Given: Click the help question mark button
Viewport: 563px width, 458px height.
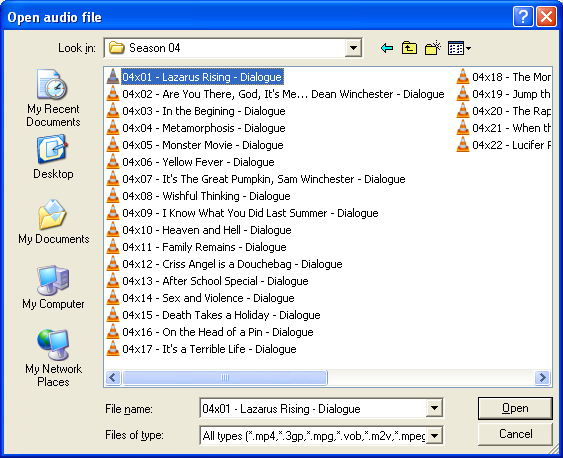Looking at the screenshot, I should [x=523, y=17].
